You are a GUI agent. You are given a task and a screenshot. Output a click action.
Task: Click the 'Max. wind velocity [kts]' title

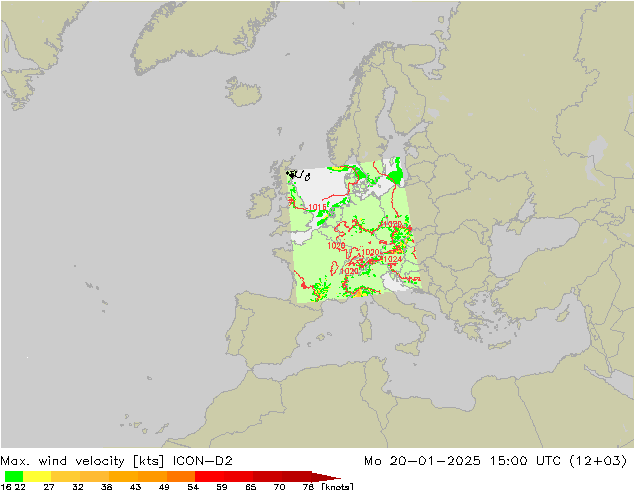[x=82, y=461]
